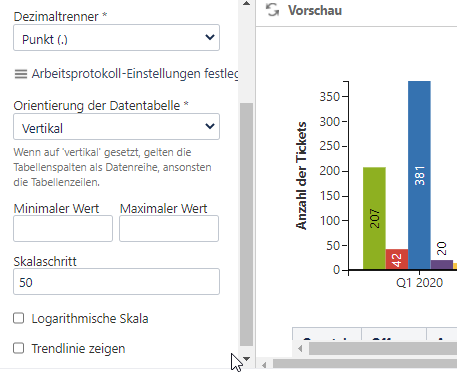457x378 pixels.
Task: Focus the Skalaschritt field containing 50
Action: pyautogui.click(x=116, y=282)
